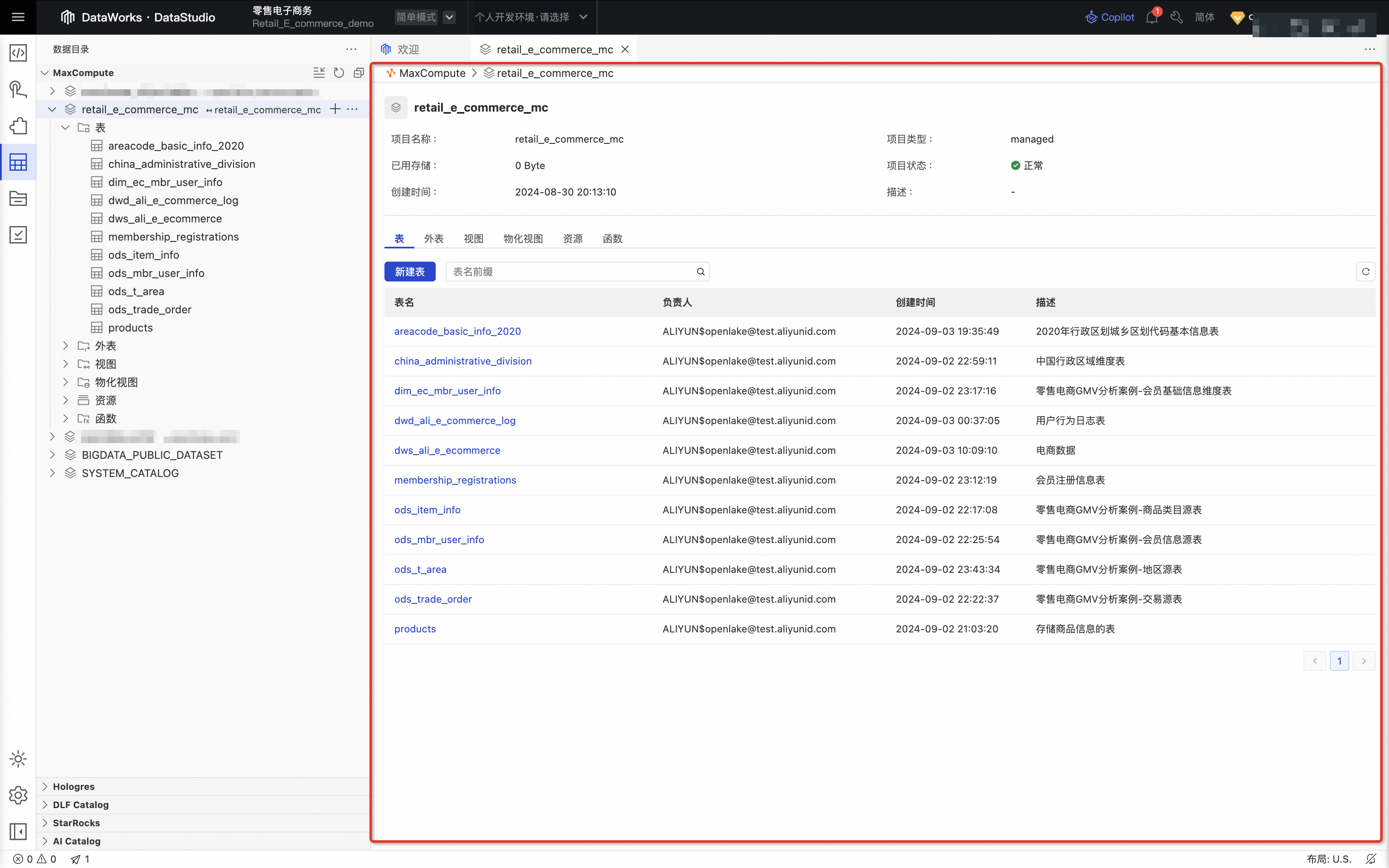
Task: Collapse the retail_e_commerce_mc tree node
Action: point(52,109)
